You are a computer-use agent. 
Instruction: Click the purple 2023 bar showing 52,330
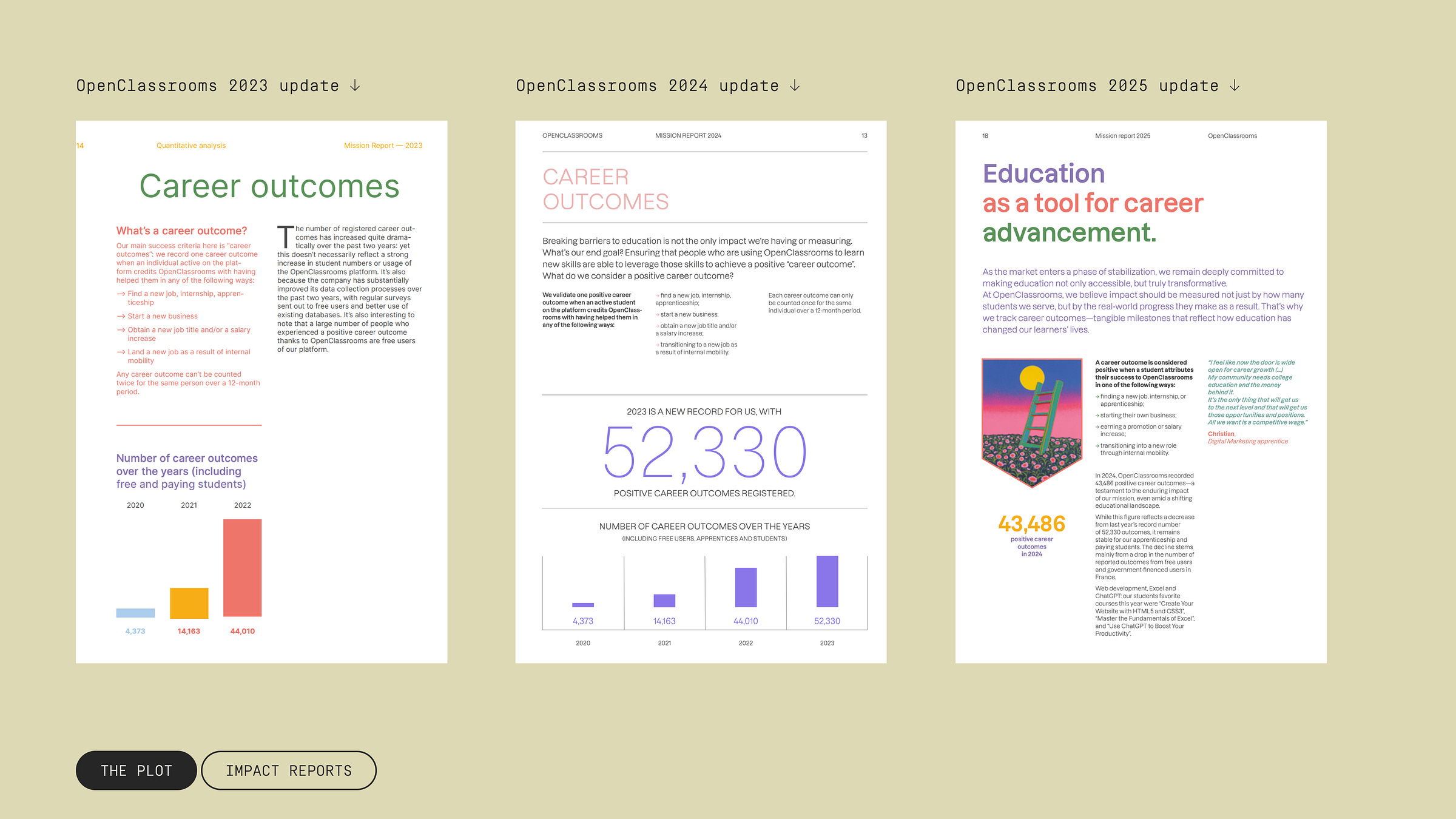pos(827,581)
